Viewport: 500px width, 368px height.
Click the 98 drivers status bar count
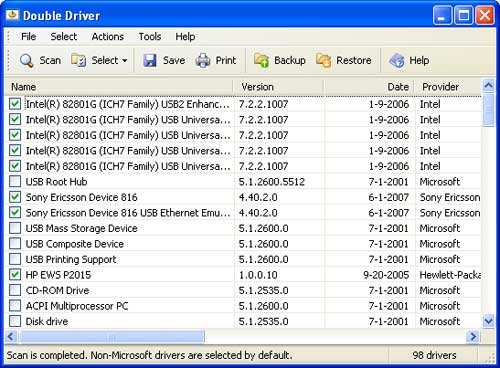tap(434, 355)
